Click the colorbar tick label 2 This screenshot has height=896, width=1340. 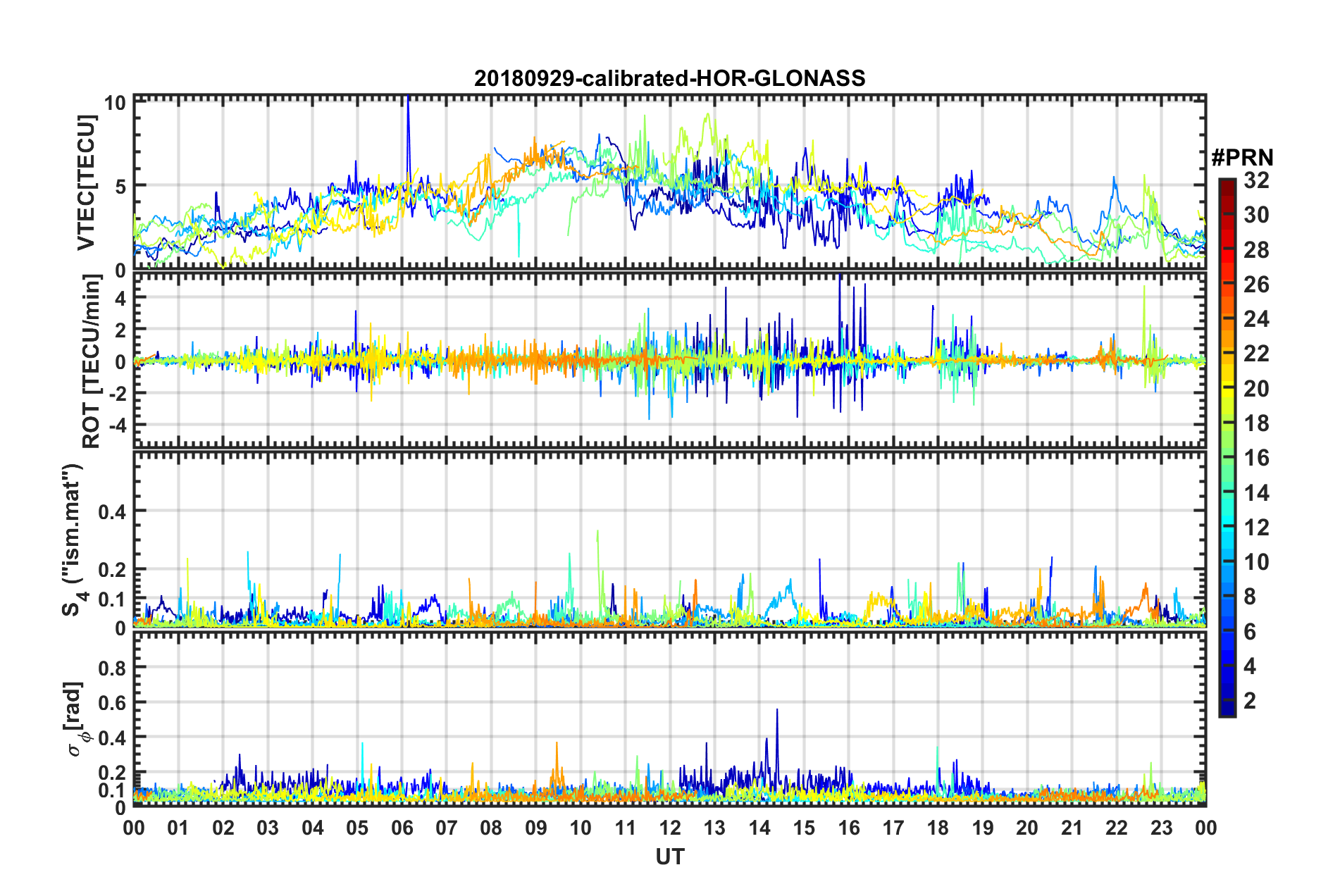1251,700
